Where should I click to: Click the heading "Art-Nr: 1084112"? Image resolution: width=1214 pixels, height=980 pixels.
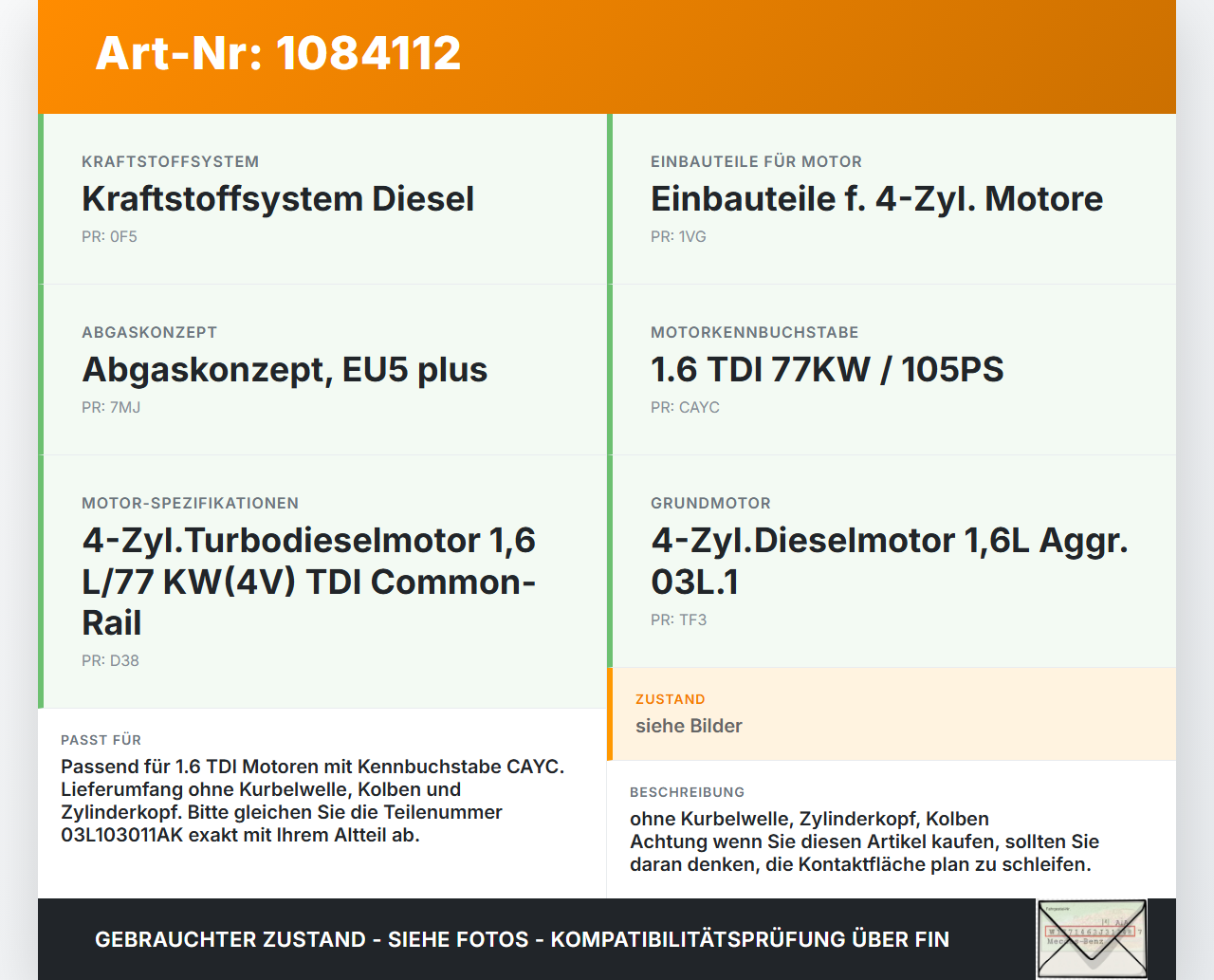[x=278, y=53]
